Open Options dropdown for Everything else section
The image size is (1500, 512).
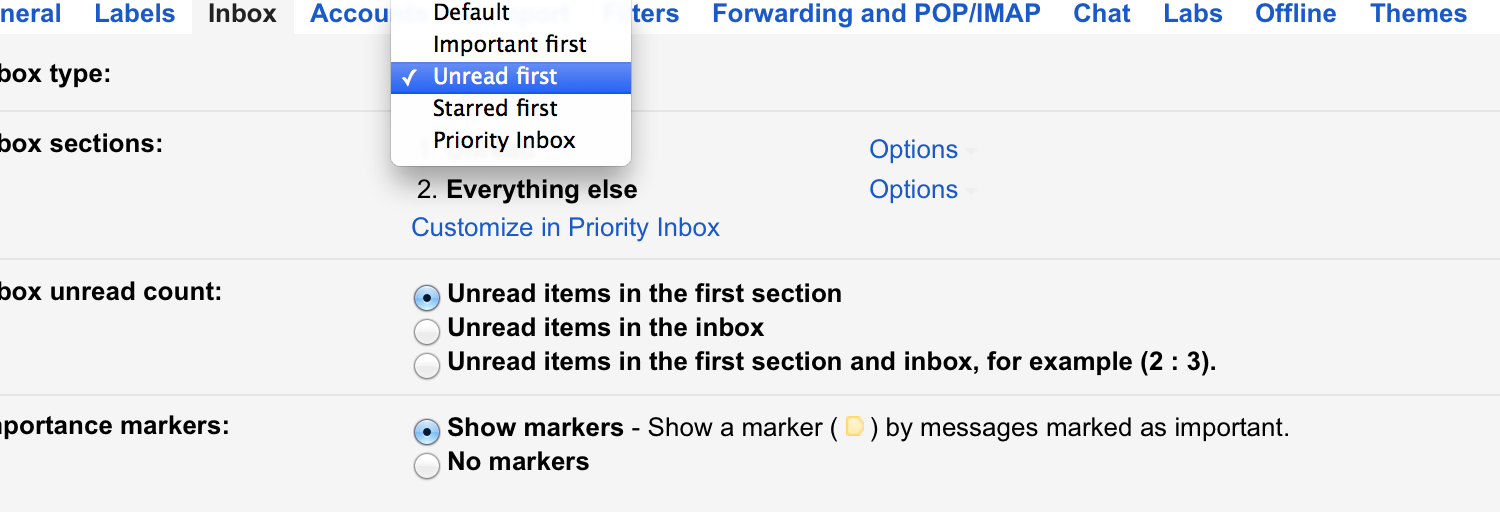click(914, 189)
